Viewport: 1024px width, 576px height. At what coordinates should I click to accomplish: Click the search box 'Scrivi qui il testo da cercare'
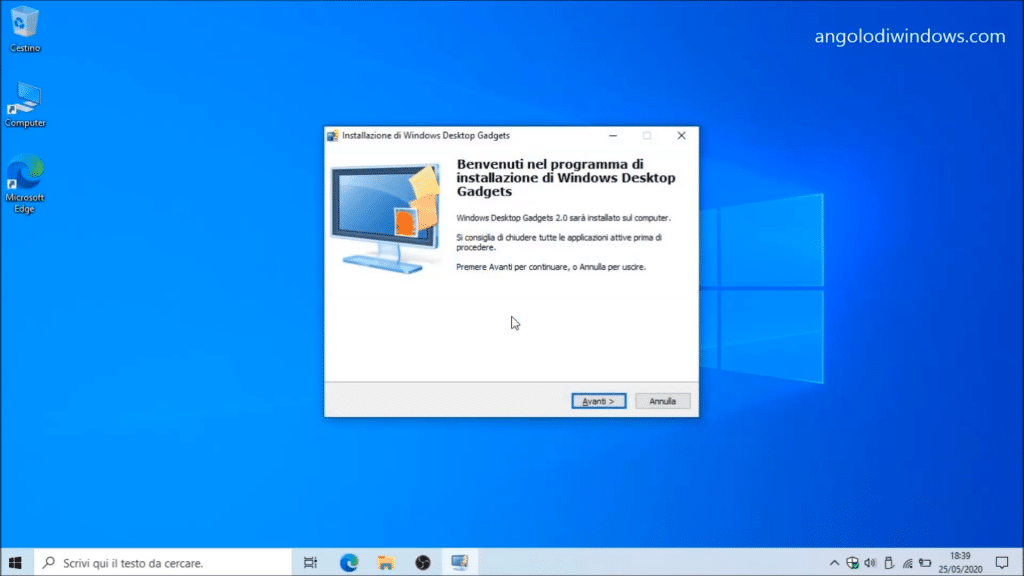[160, 563]
